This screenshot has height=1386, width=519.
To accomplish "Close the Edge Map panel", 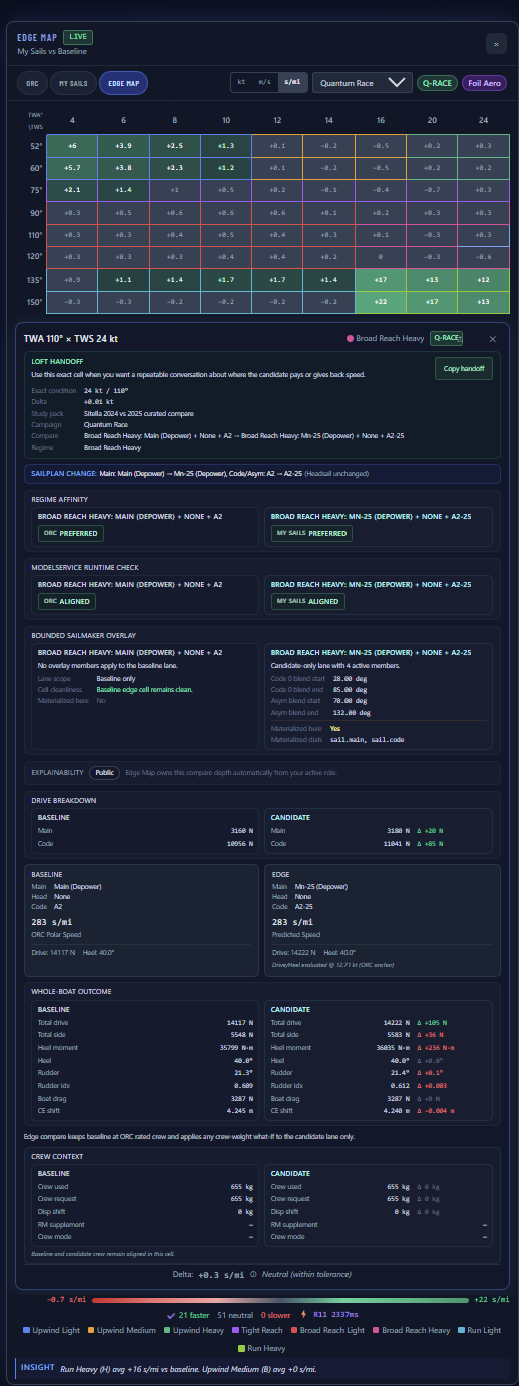I will pos(496,43).
